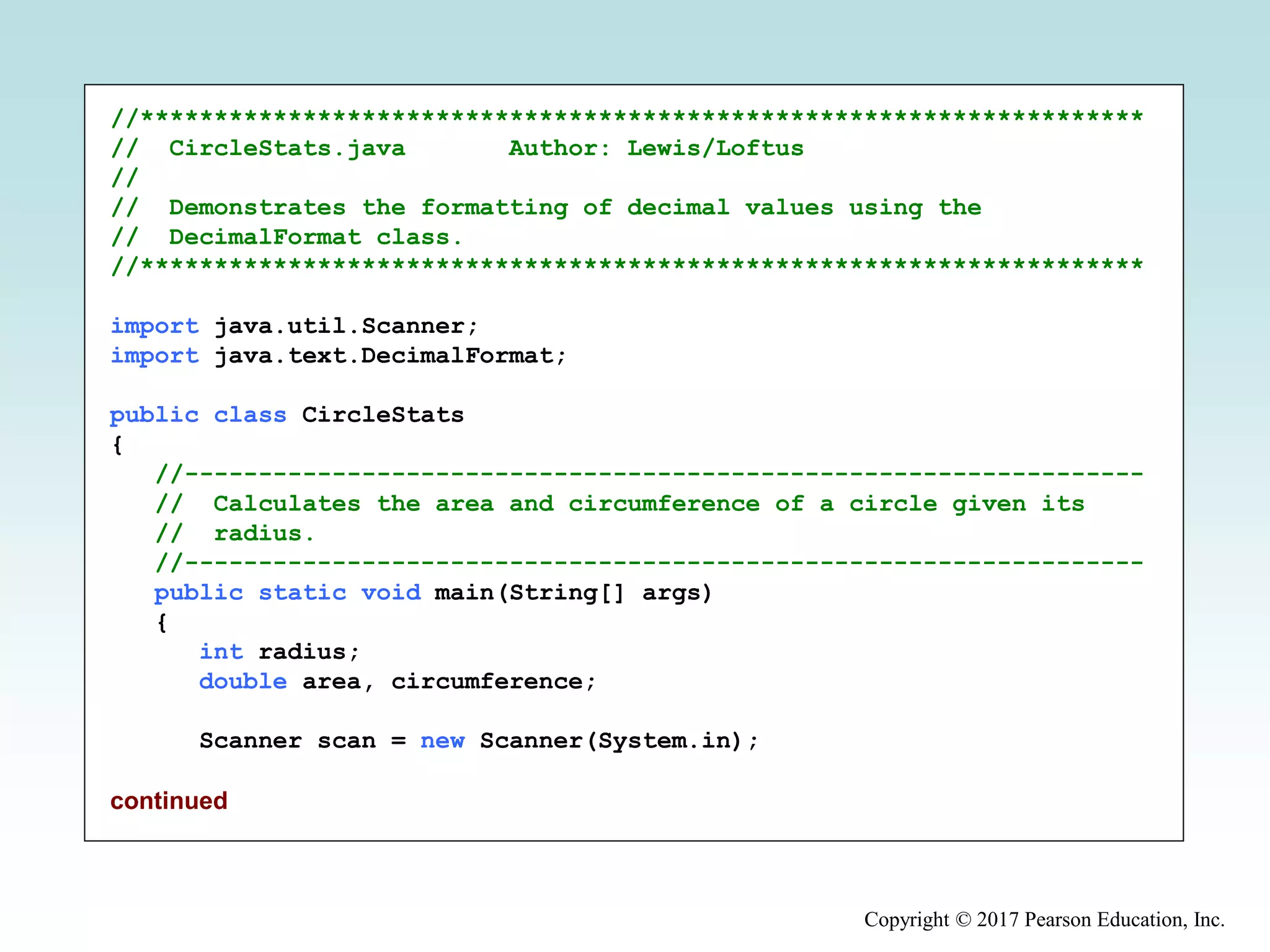Click 'java.util.Scanner;' text

point(346,326)
